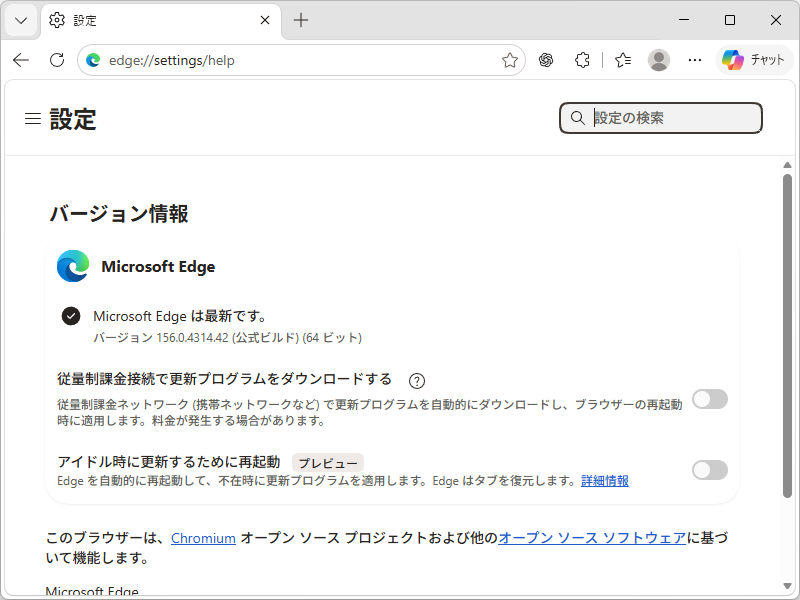Open the 詳細情報 link

605,481
